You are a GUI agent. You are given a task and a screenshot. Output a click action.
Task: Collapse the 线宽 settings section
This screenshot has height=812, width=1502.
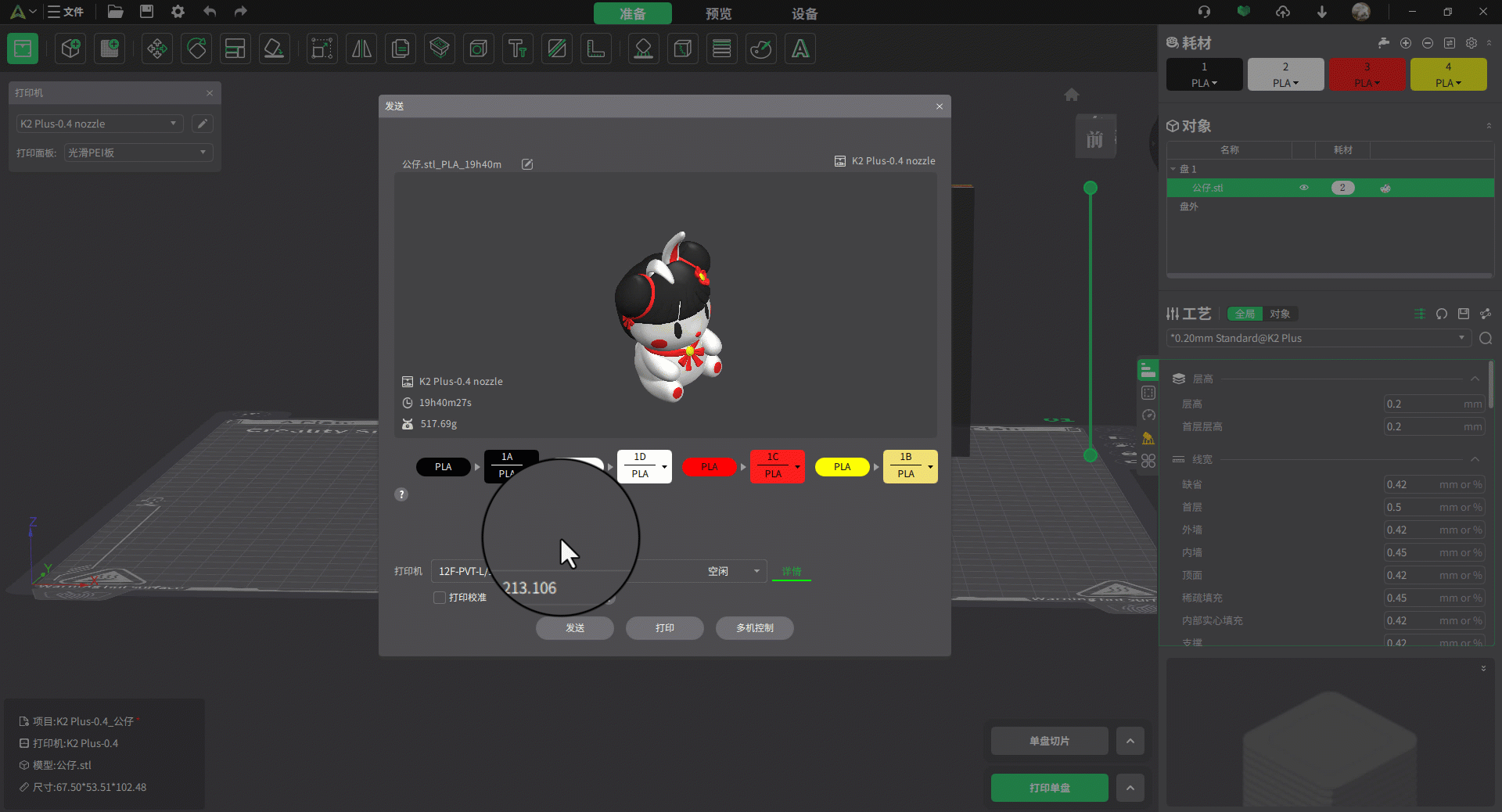click(1475, 459)
